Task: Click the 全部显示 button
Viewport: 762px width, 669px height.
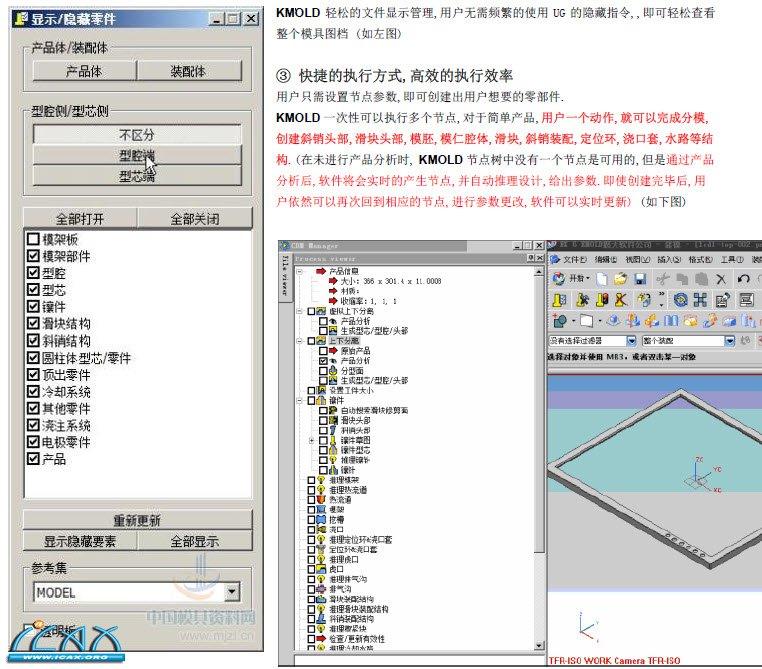Action: [195, 540]
